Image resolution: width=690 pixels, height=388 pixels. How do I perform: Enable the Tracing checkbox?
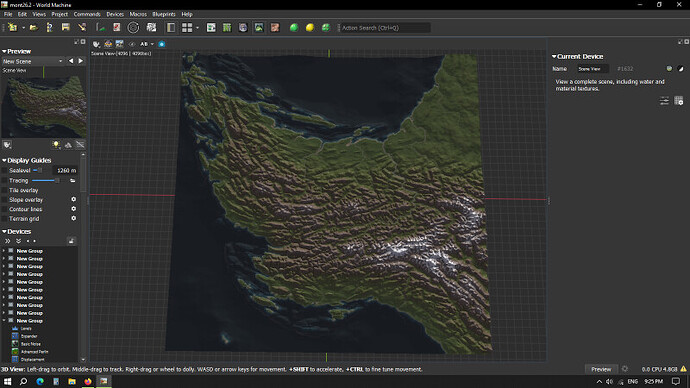click(5, 180)
